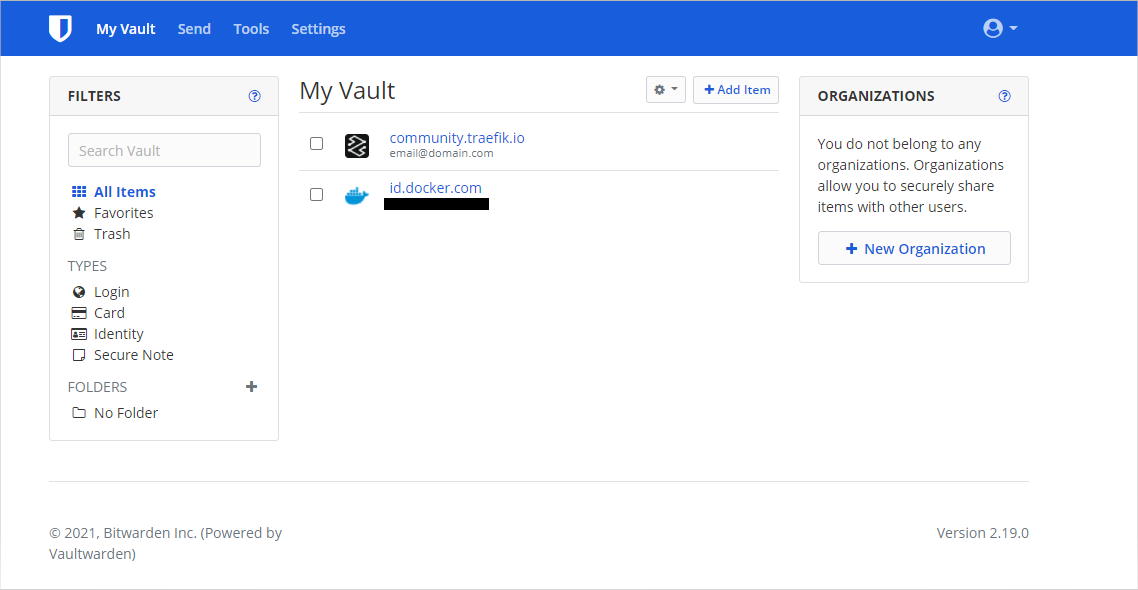Click the Docker whale icon
Viewport: 1138px width, 590px height.
[x=356, y=195]
